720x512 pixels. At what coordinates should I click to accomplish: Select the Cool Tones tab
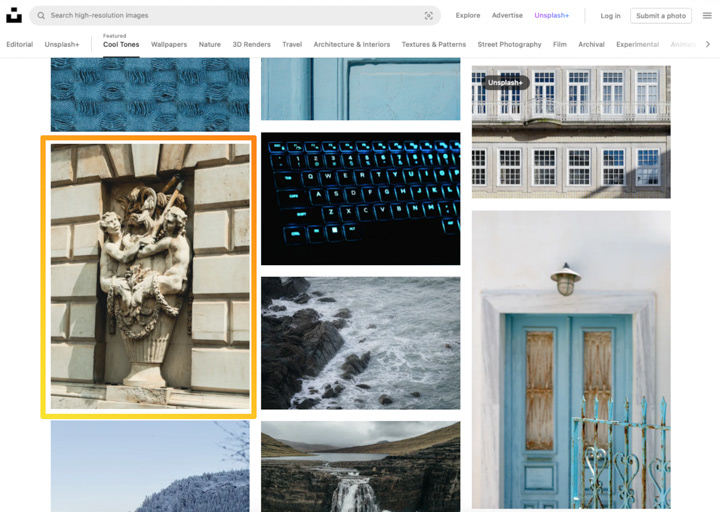(121, 45)
